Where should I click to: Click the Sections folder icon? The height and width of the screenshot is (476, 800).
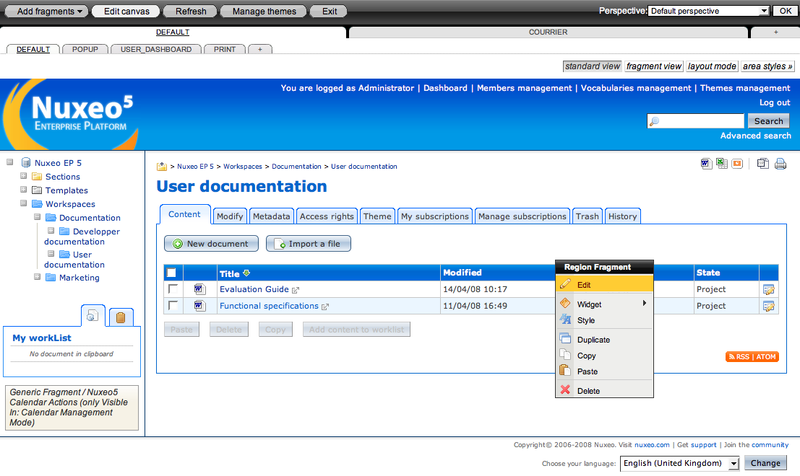(x=37, y=177)
